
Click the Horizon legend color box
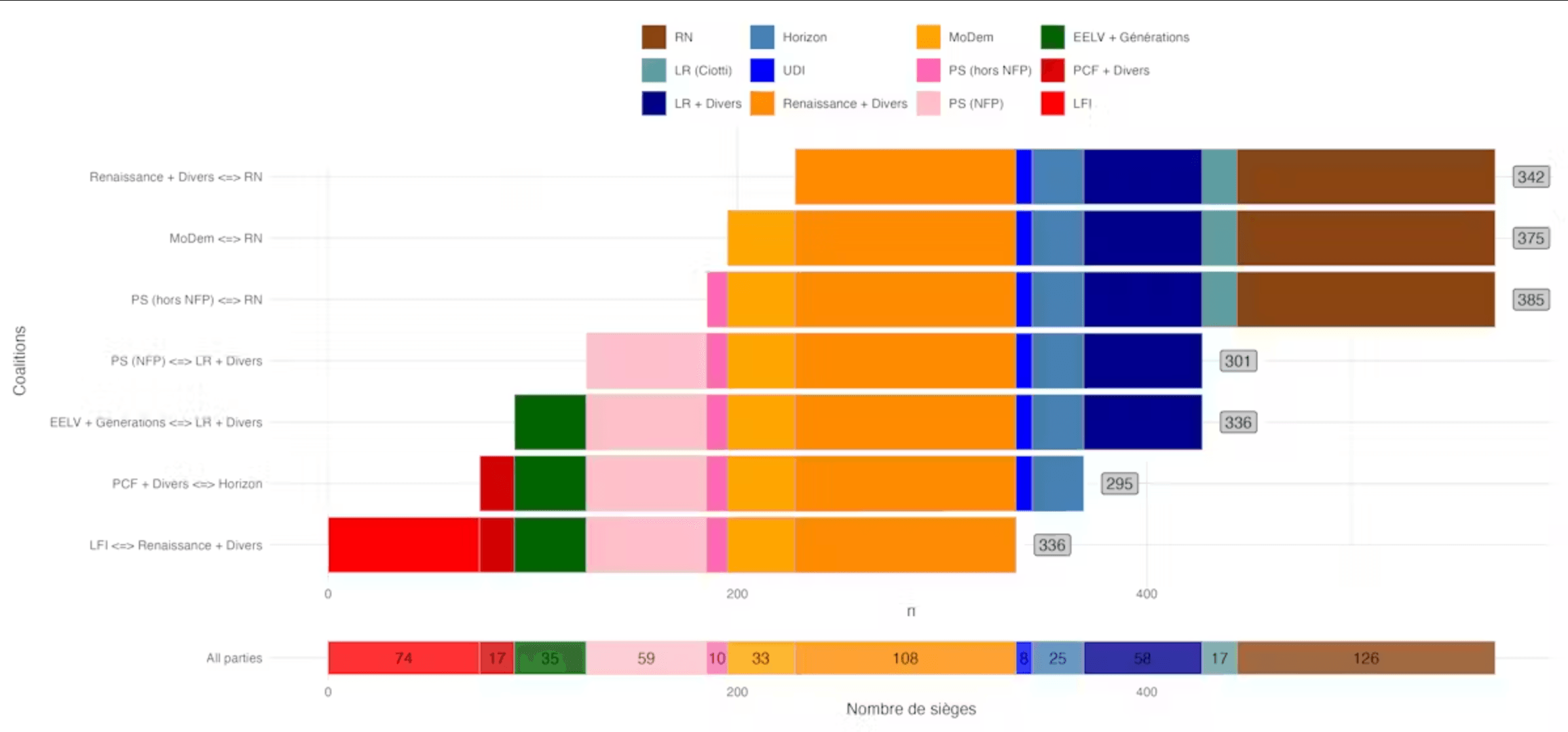coord(762,37)
